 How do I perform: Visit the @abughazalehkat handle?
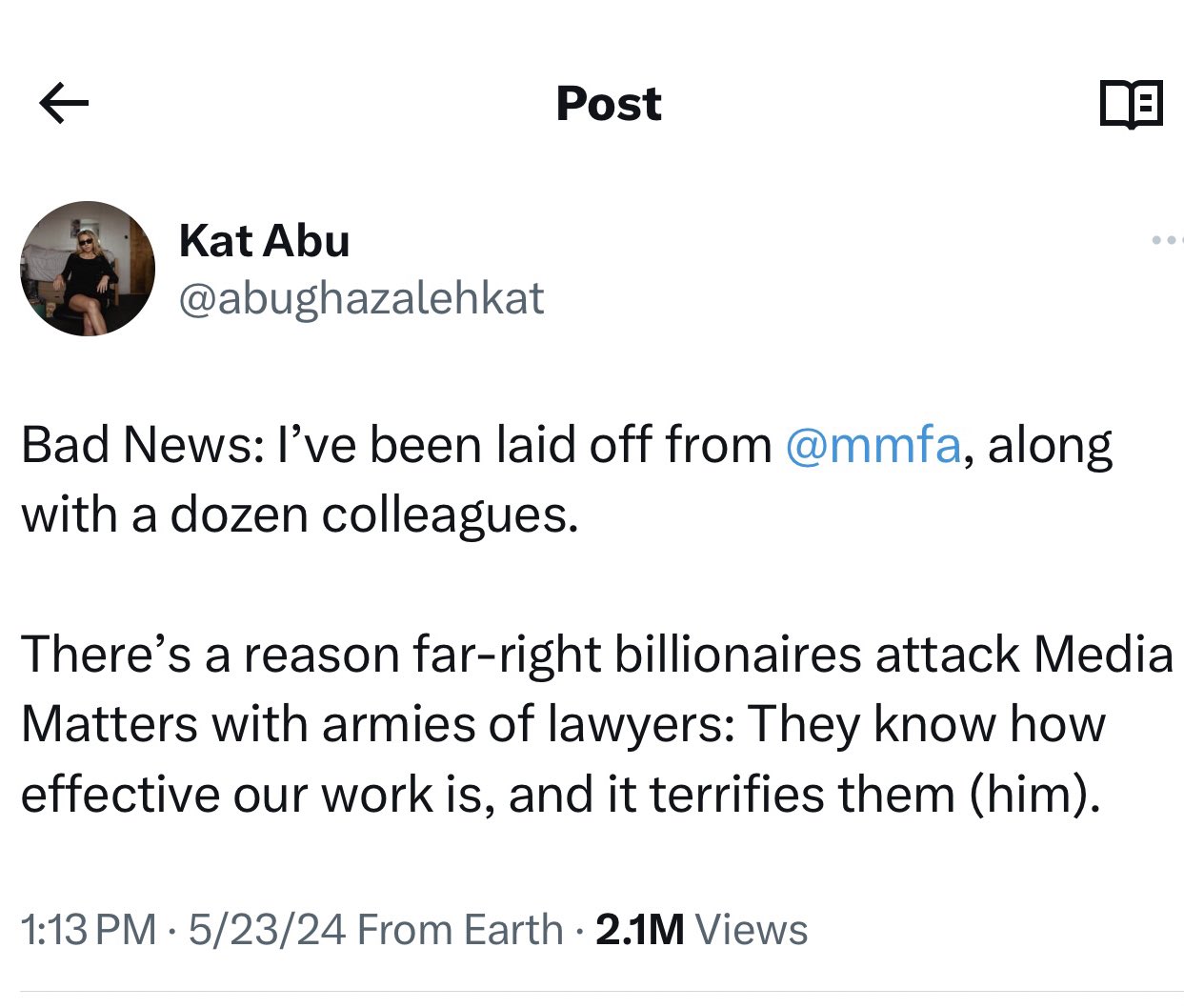361,299
